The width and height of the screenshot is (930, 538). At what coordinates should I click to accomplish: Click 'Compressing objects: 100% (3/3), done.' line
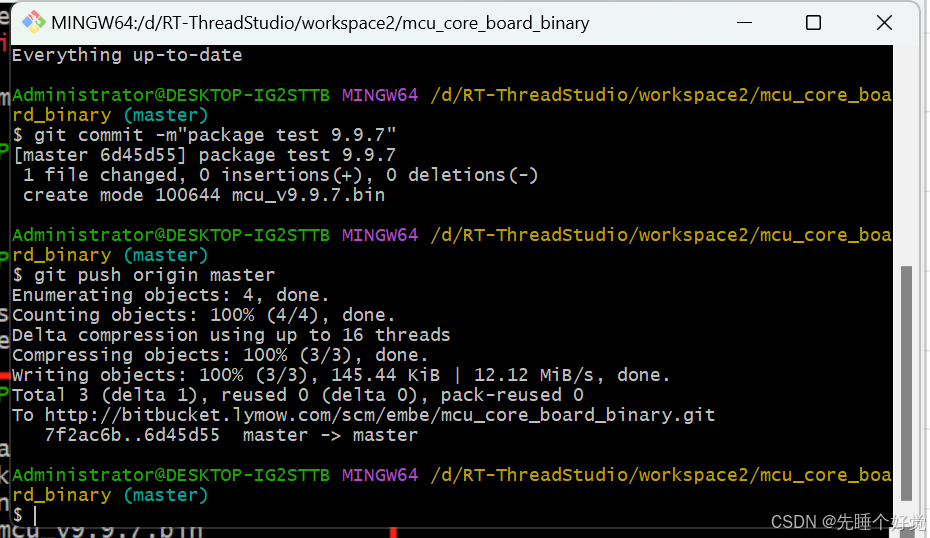pos(220,355)
